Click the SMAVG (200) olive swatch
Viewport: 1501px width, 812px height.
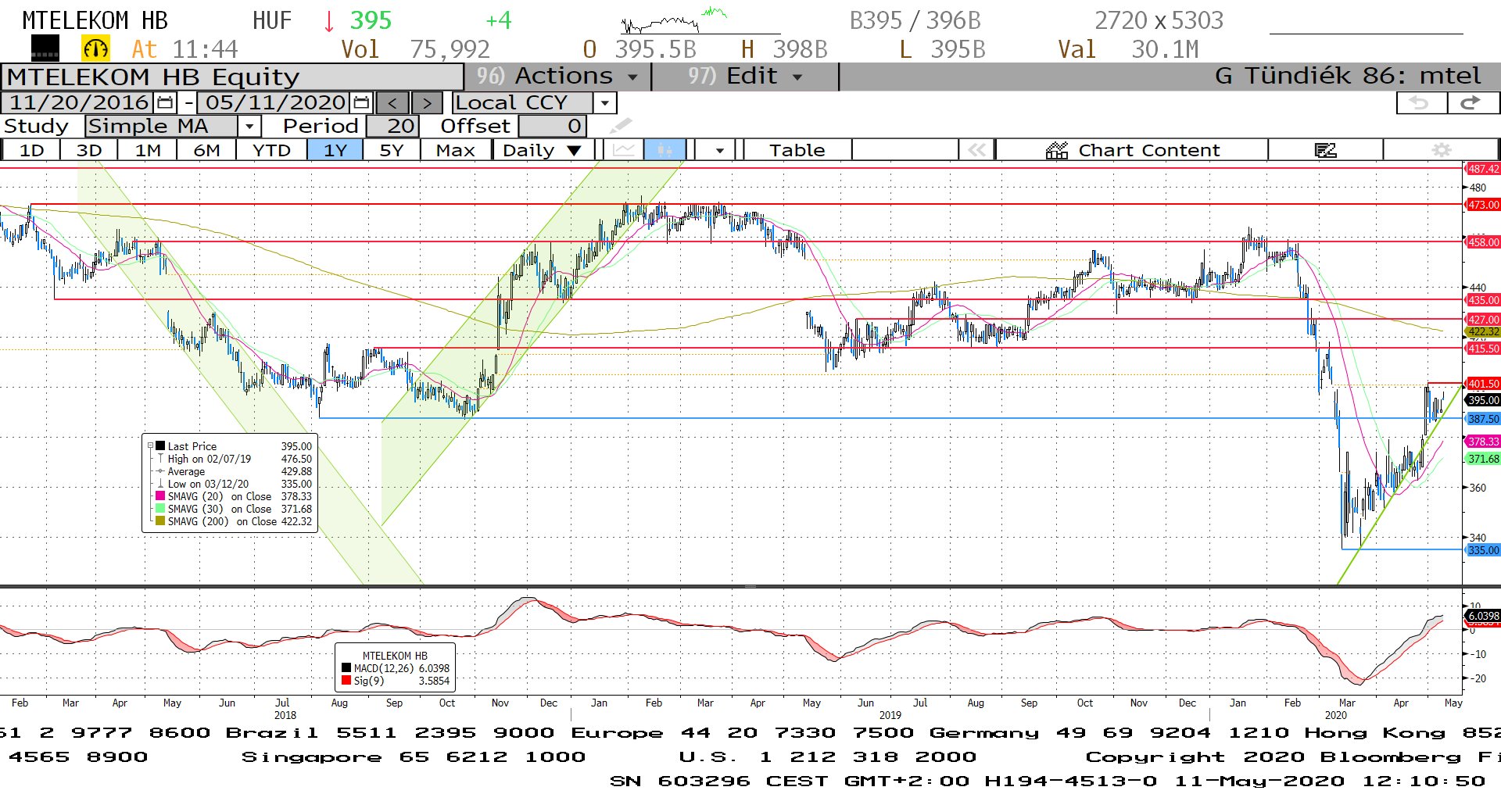(160, 521)
